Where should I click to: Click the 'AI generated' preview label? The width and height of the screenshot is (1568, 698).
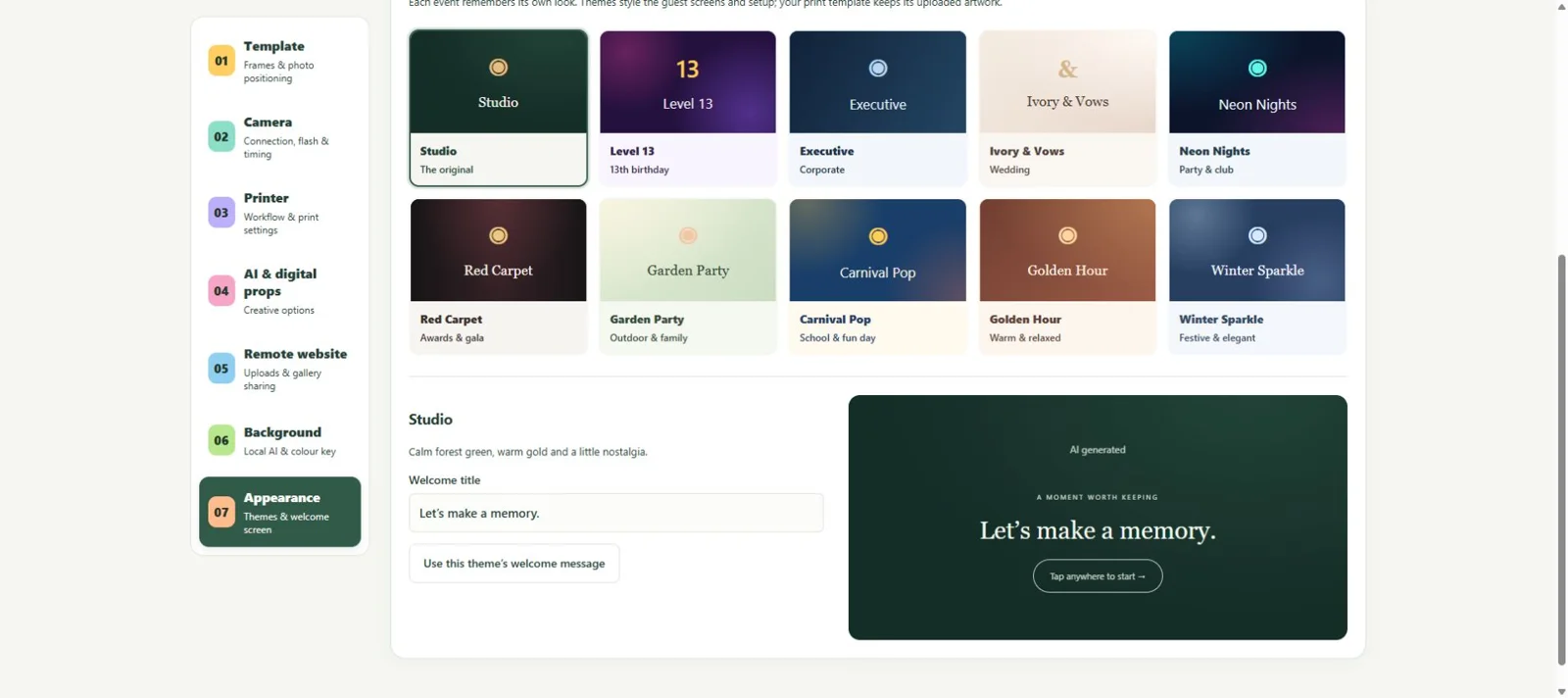pos(1098,450)
